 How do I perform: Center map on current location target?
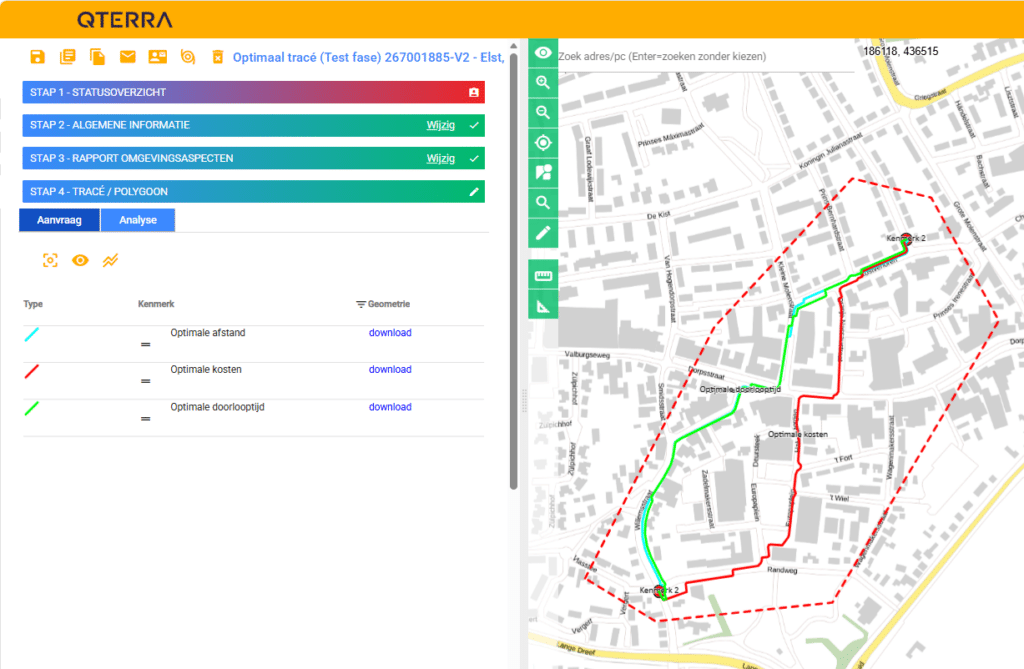tap(543, 142)
